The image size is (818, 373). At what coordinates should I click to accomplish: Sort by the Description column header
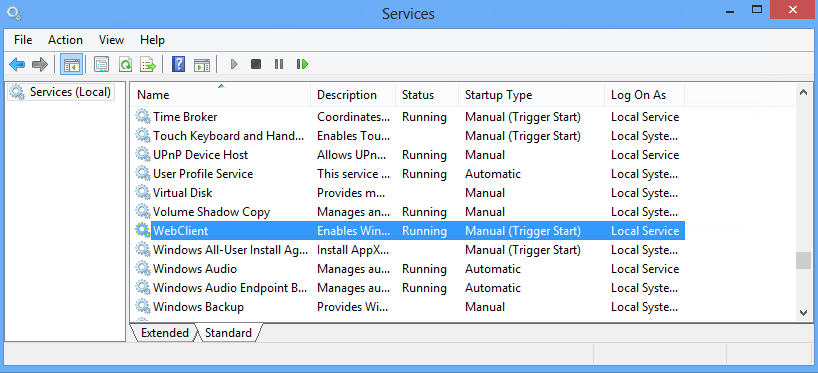pyautogui.click(x=353, y=95)
